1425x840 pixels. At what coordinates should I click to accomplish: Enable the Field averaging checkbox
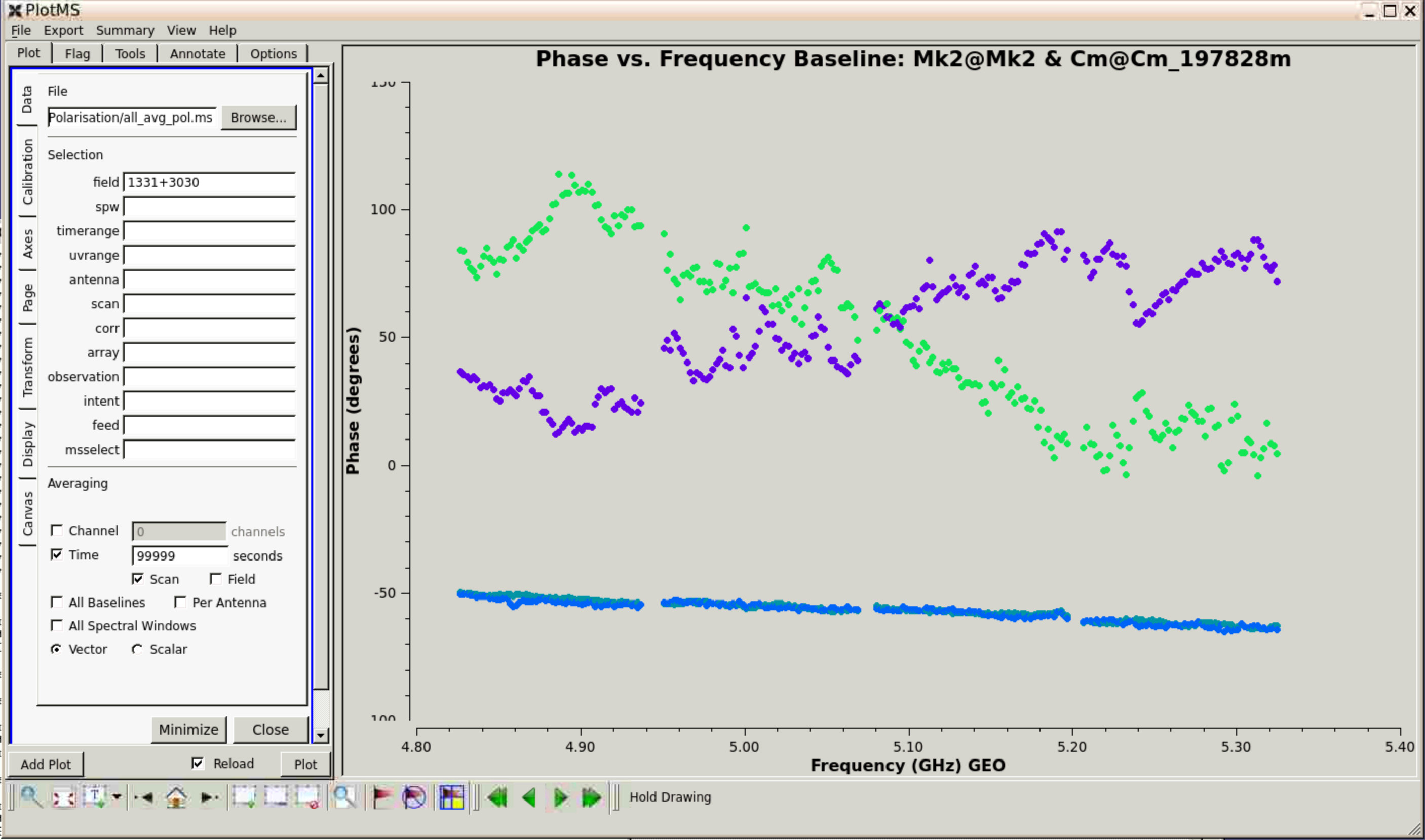216,579
